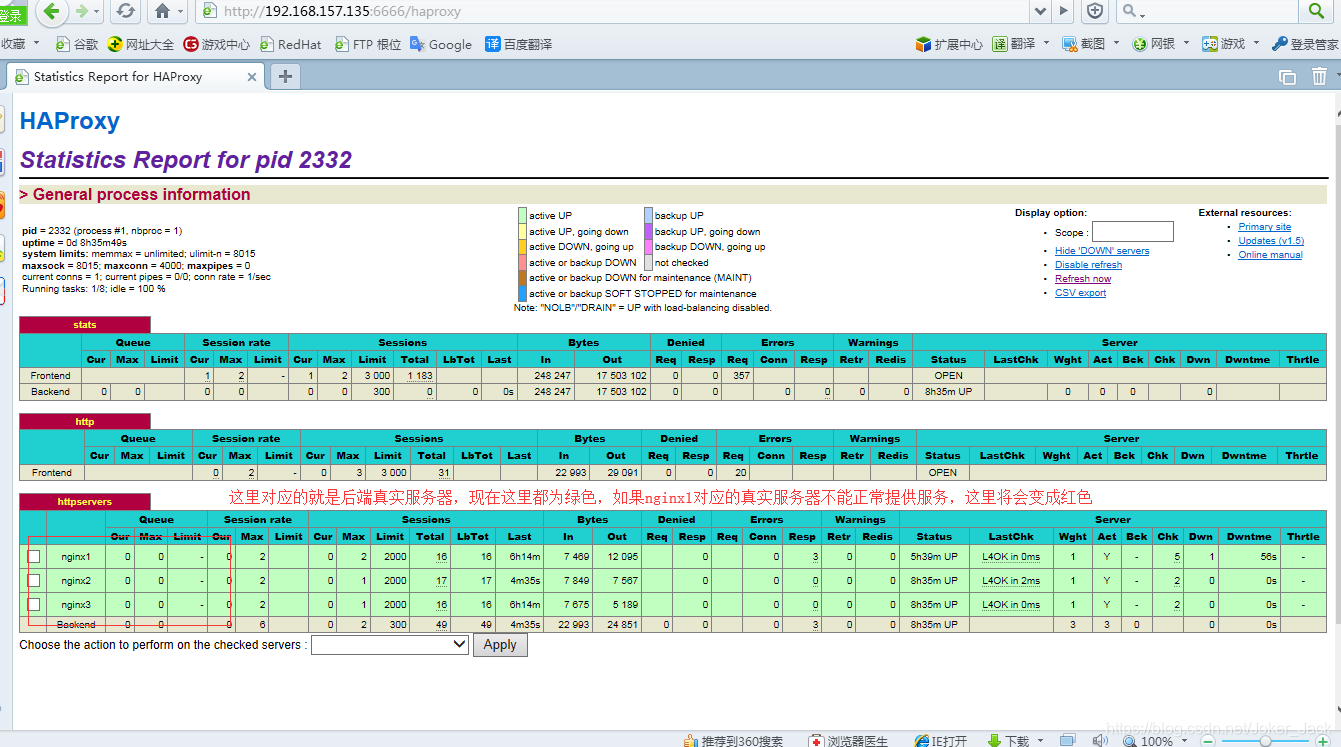This screenshot has width=1341, height=747.
Task: Select the Statistics Report for HAProxy tab
Action: (x=135, y=76)
